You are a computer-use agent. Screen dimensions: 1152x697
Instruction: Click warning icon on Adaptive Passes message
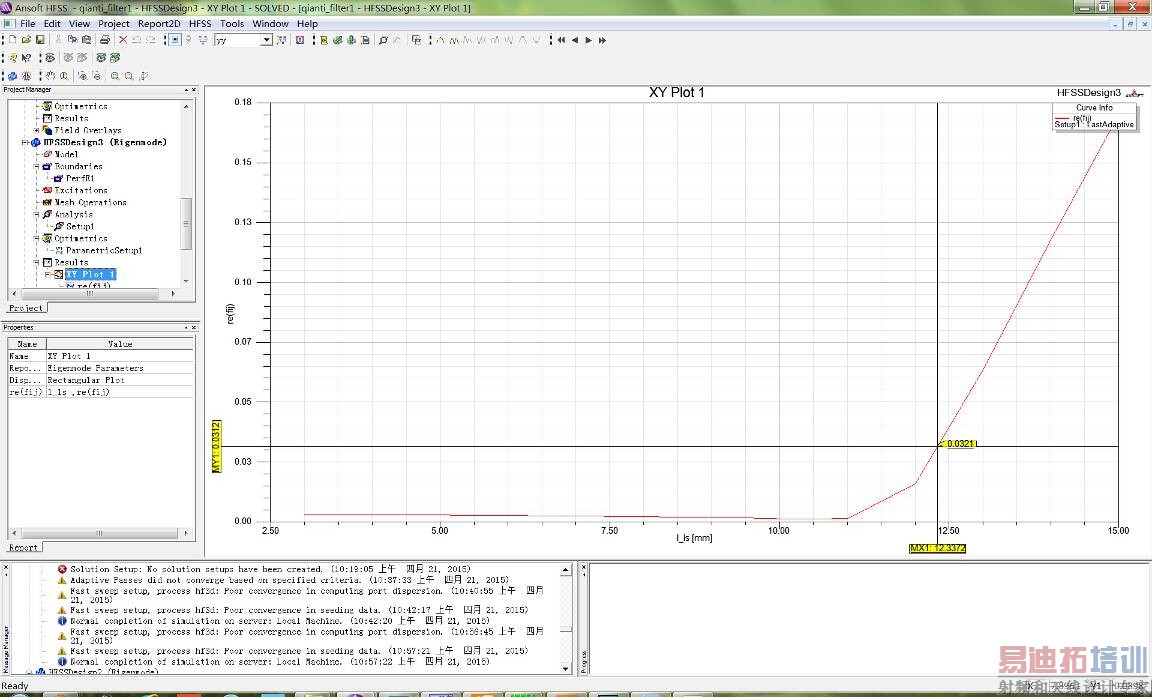click(x=62, y=579)
